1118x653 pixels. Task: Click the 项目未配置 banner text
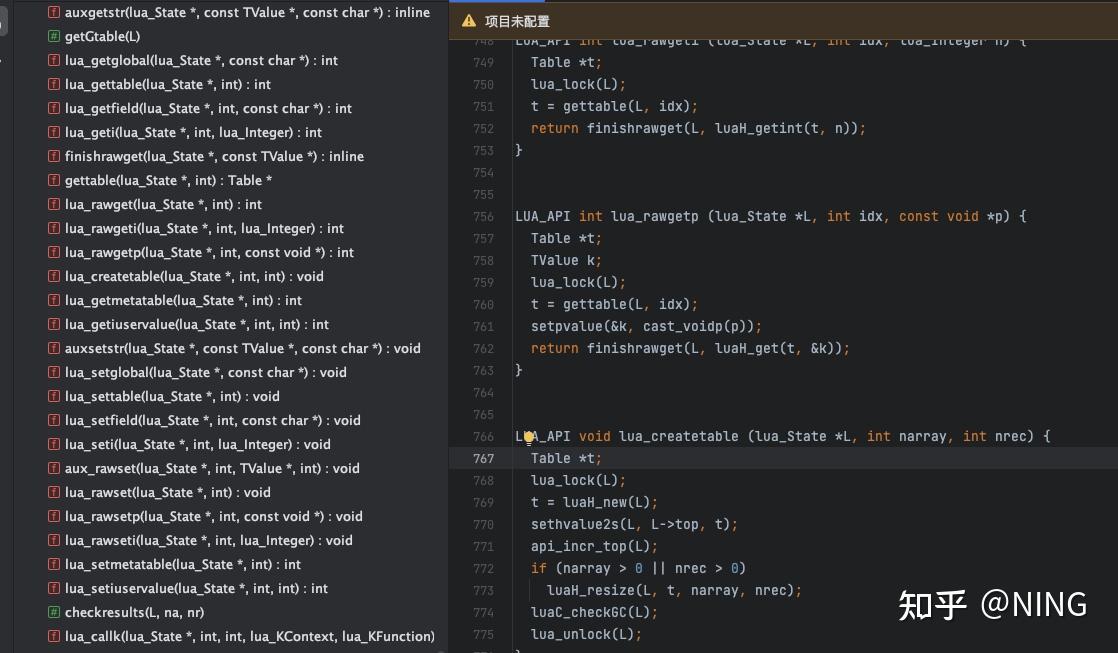pyautogui.click(x=517, y=21)
